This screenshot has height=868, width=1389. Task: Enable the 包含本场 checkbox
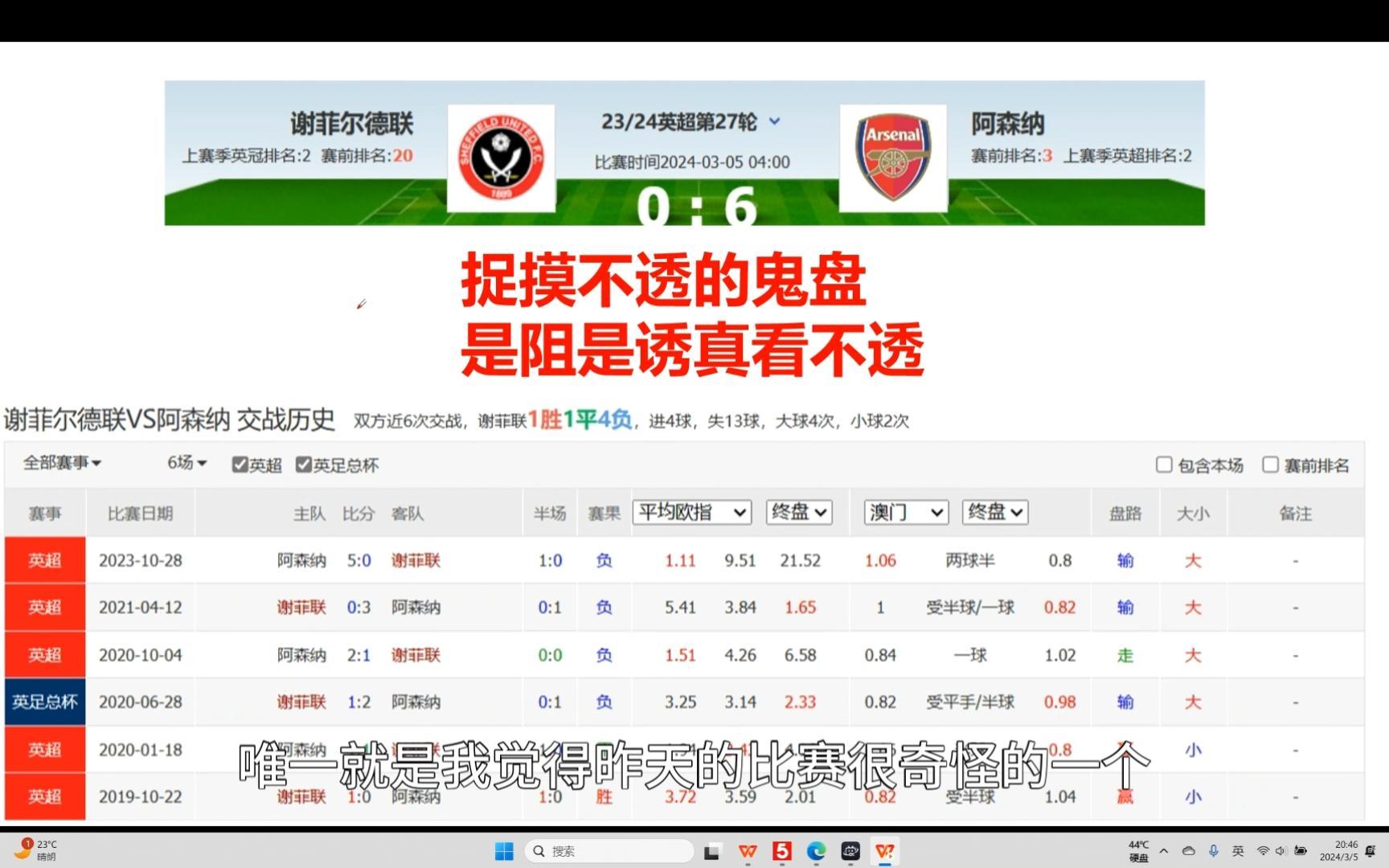pos(1163,465)
